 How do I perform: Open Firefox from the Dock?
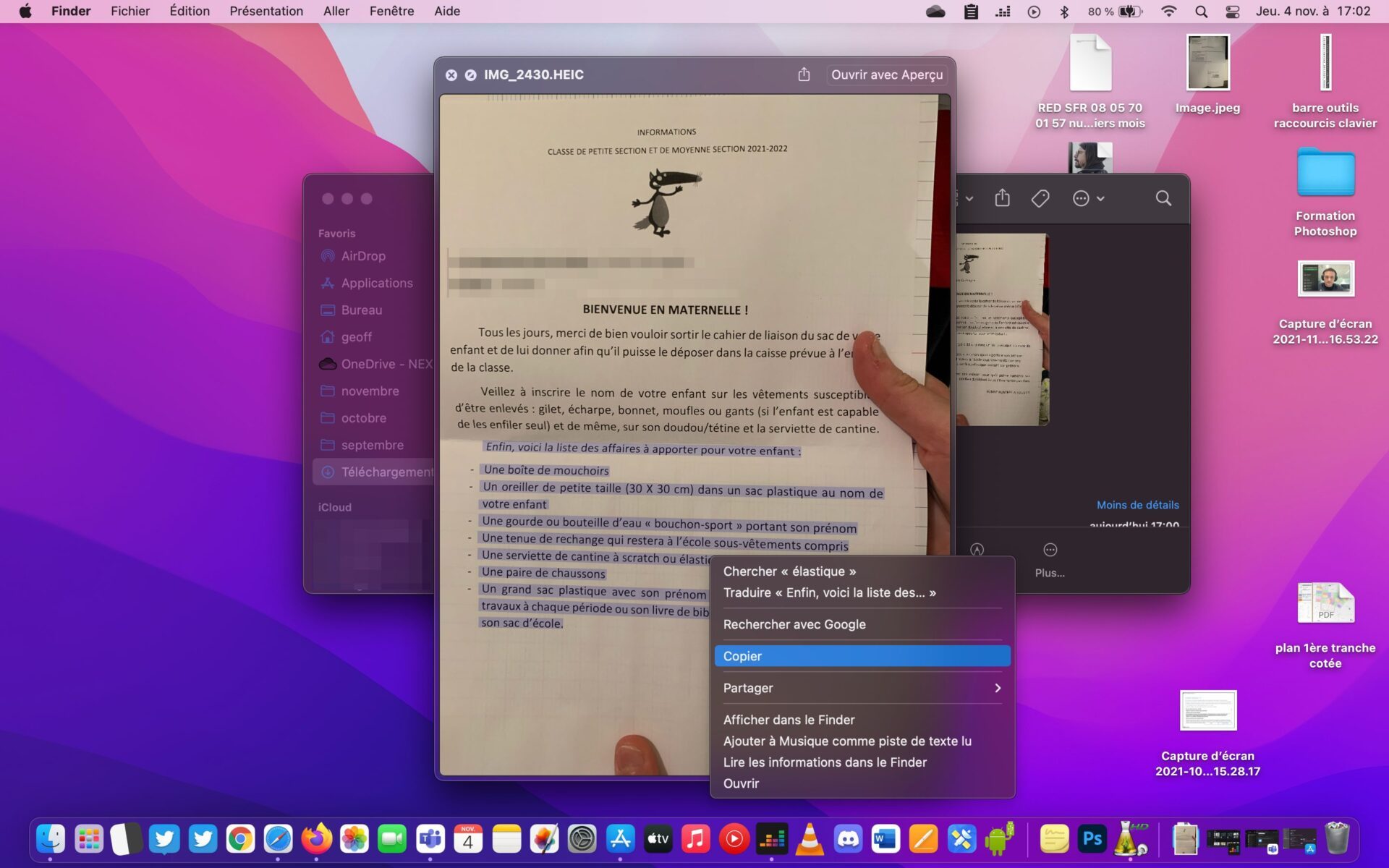[316, 839]
